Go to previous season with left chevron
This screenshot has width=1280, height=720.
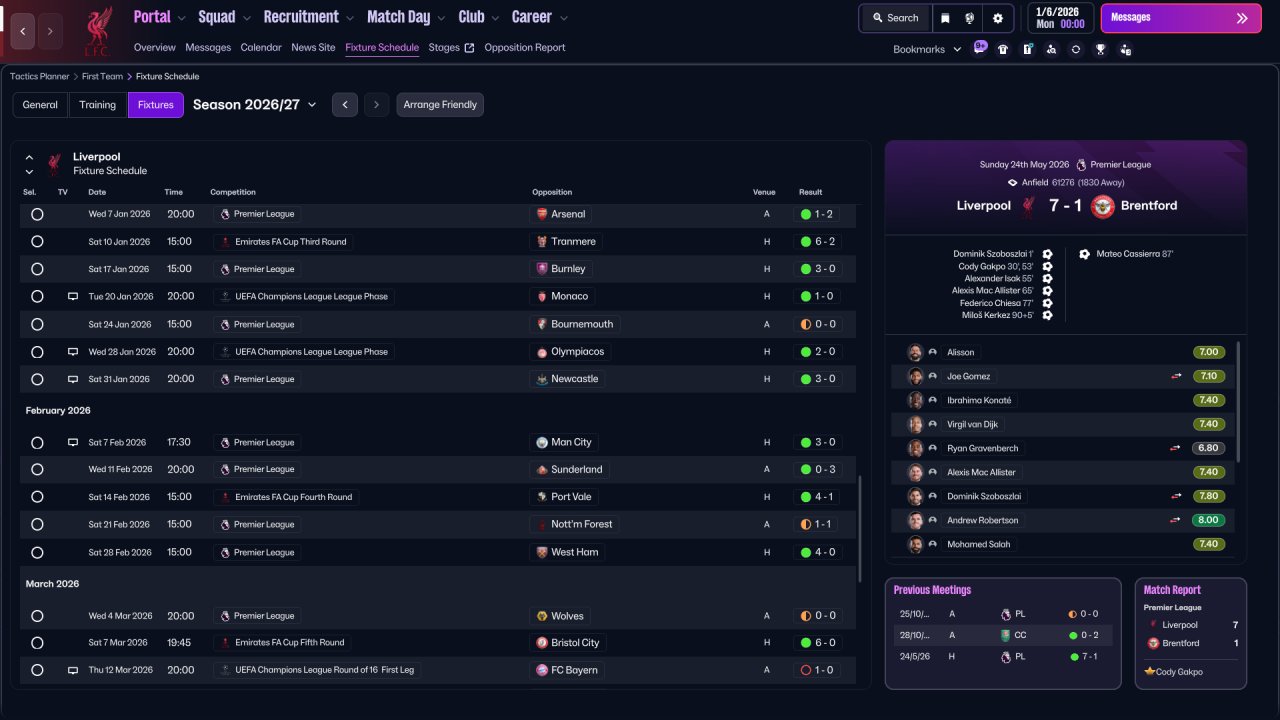pyautogui.click(x=345, y=105)
